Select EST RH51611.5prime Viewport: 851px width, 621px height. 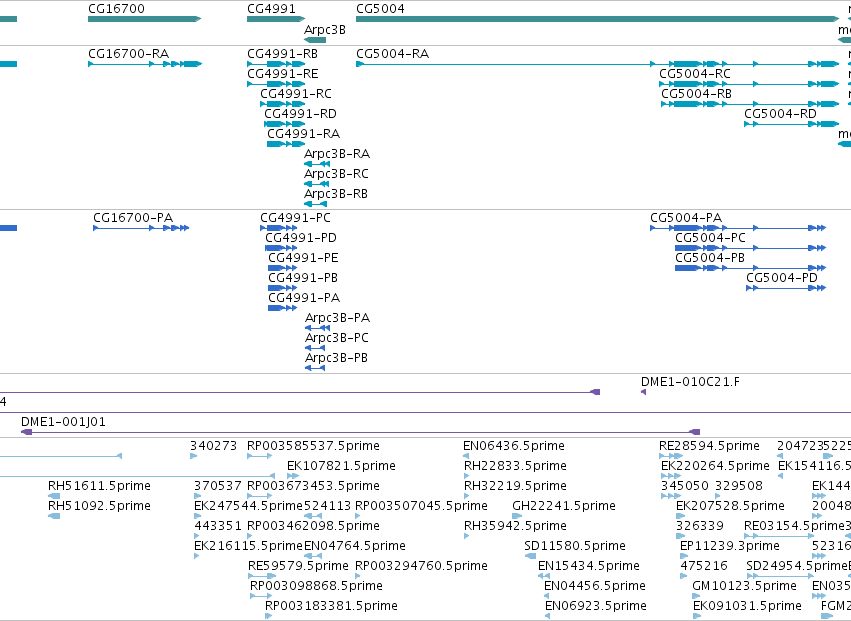[99, 486]
